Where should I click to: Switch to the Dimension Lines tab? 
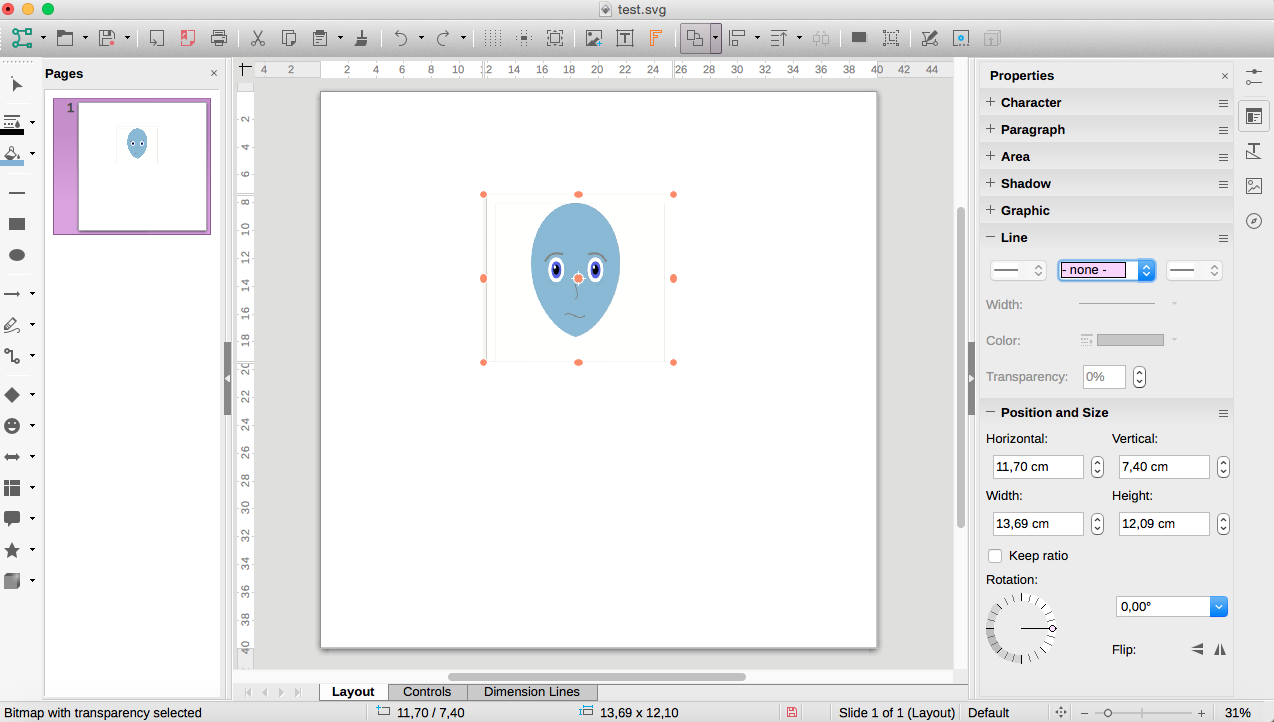click(531, 692)
